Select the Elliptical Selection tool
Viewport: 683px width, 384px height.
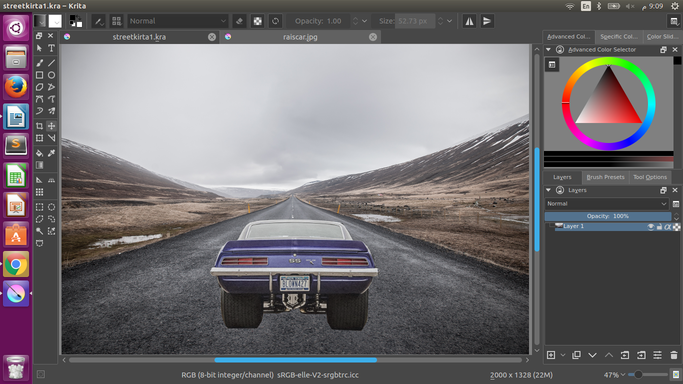pyautogui.click(x=51, y=207)
